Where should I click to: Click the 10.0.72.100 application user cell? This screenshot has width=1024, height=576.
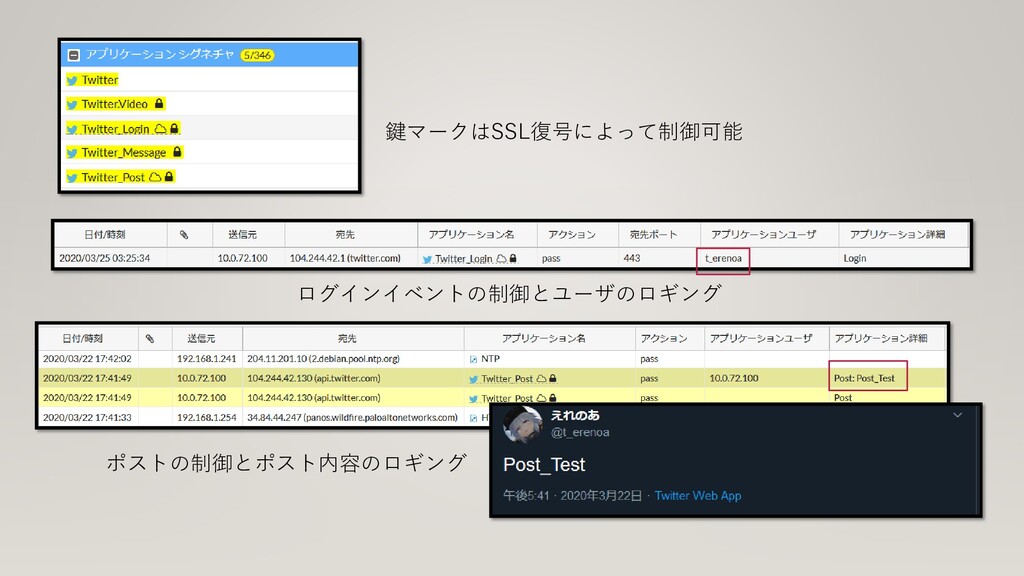(734, 378)
